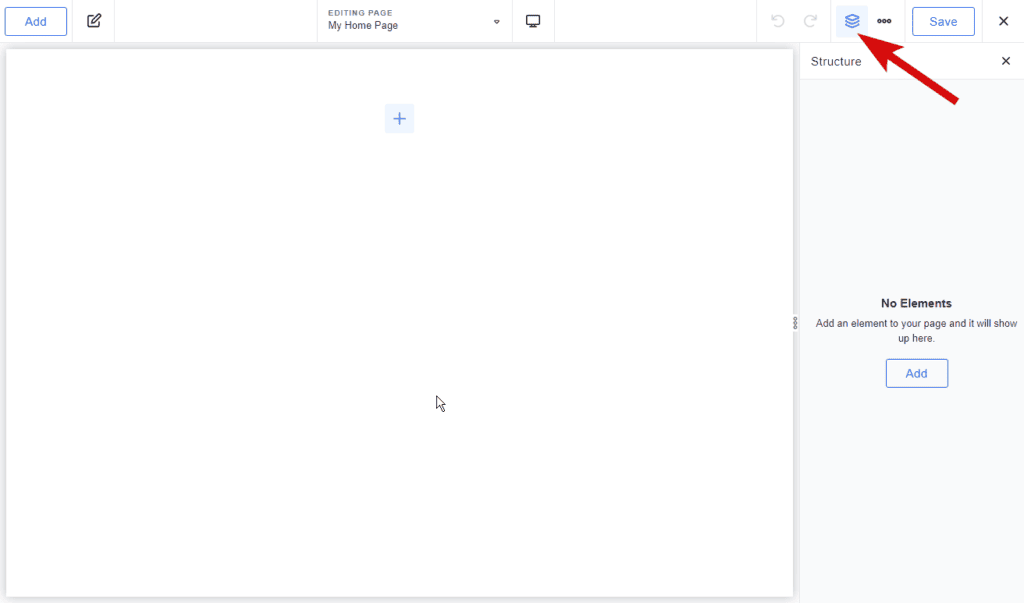Click the Add button in the top toolbar
Image resolution: width=1024 pixels, height=603 pixels.
tap(36, 21)
